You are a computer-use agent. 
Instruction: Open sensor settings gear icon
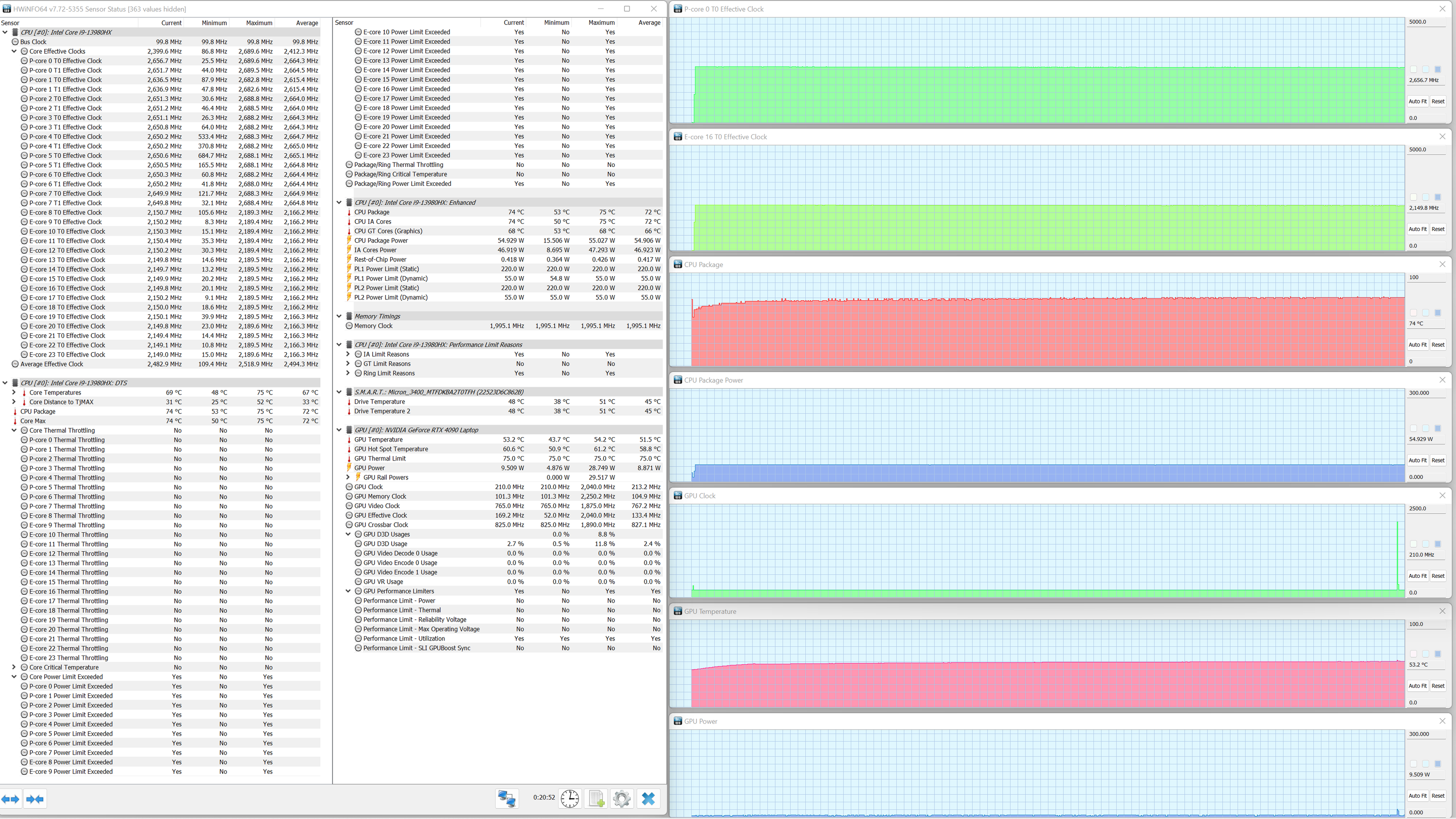[x=622, y=798]
